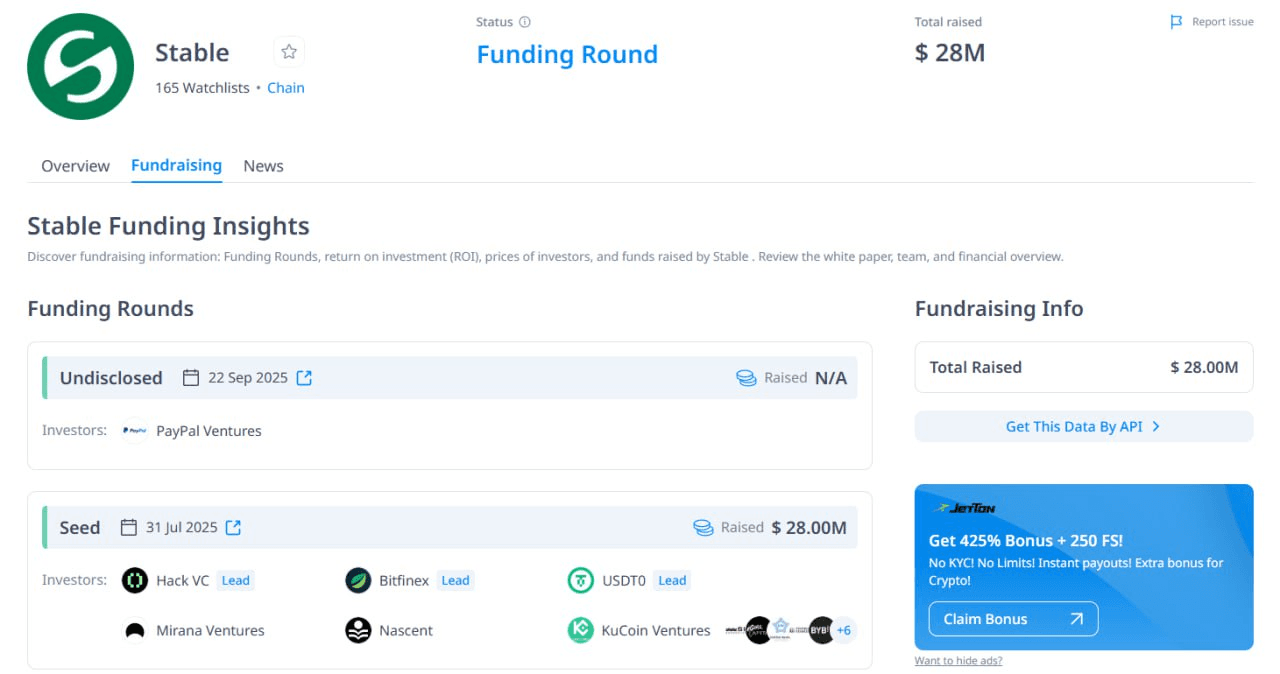Click the Seed round title

(x=80, y=527)
